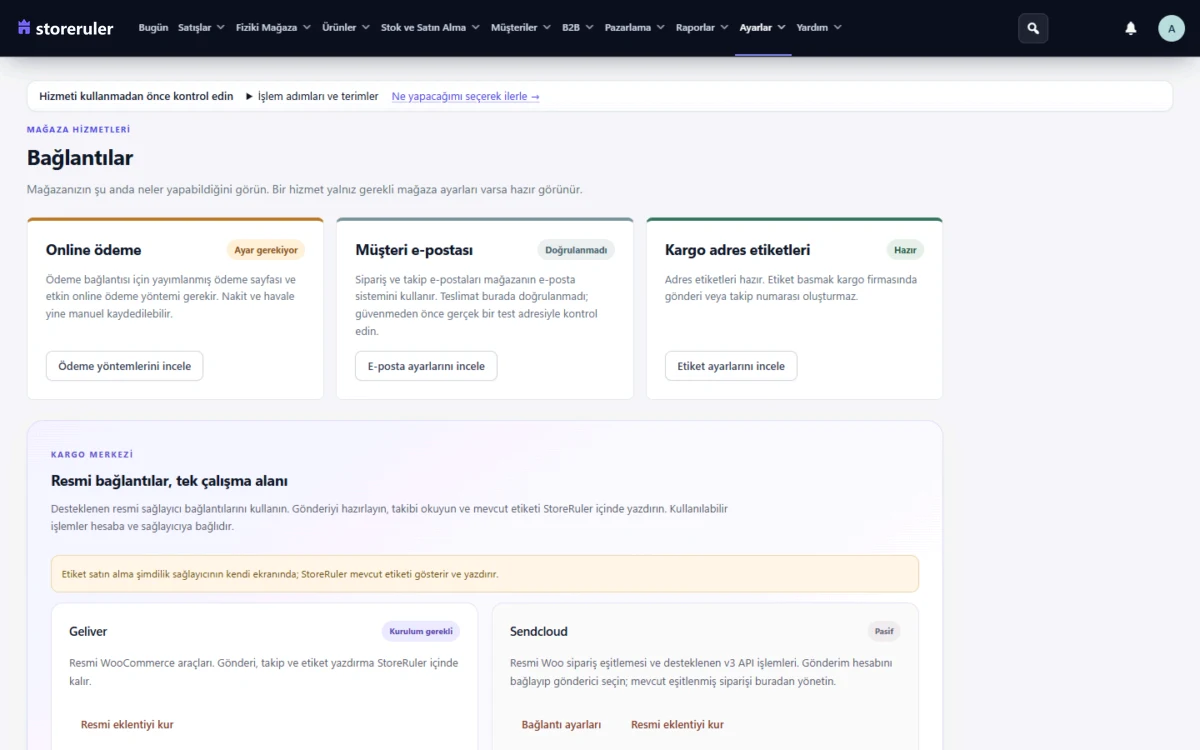1200x750 pixels.
Task: Click Resmi eklentiyi kur under Geliver
Action: pyautogui.click(x=127, y=725)
